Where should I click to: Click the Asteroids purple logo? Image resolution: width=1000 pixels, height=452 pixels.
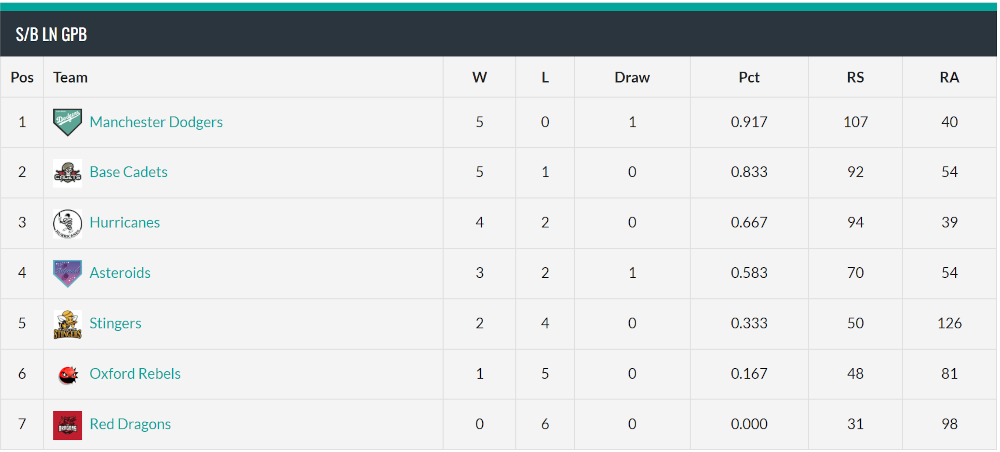(x=67, y=273)
